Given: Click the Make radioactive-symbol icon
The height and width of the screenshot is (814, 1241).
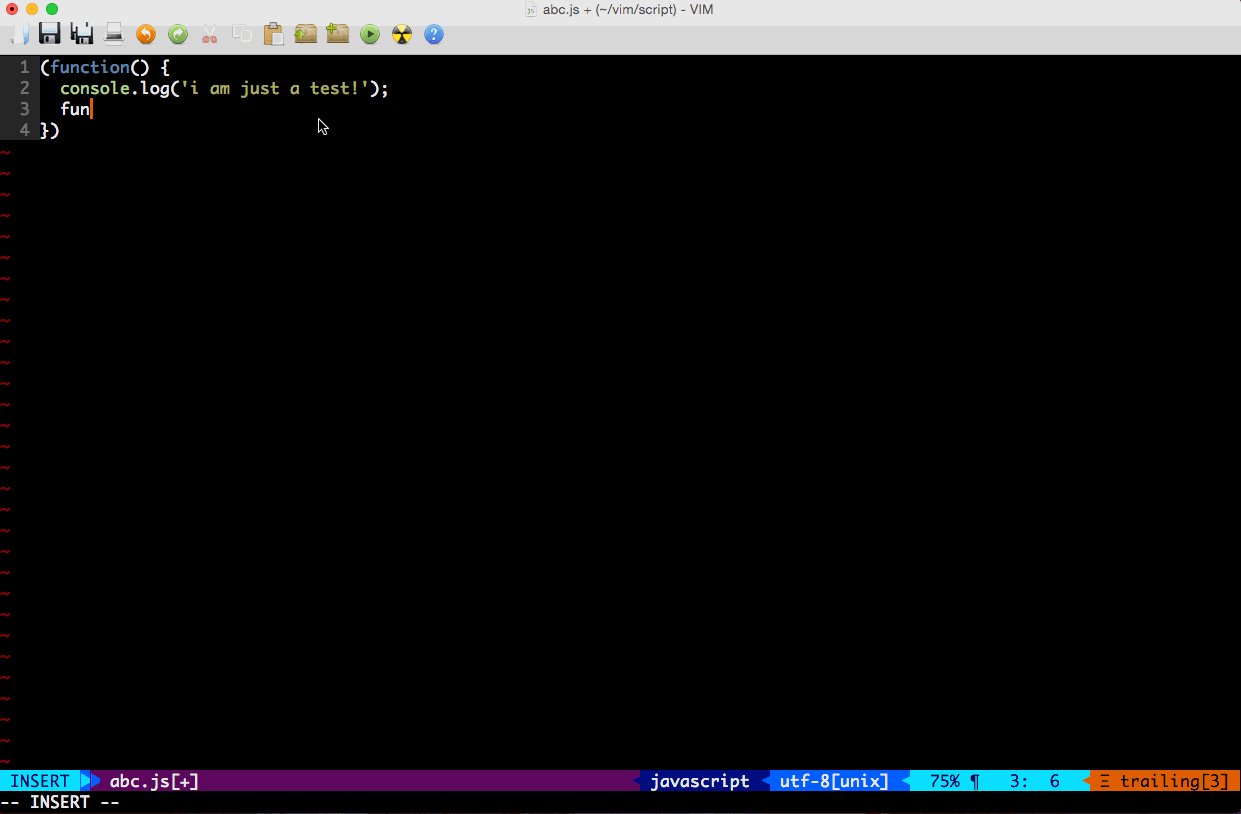Looking at the screenshot, I should (x=402, y=35).
